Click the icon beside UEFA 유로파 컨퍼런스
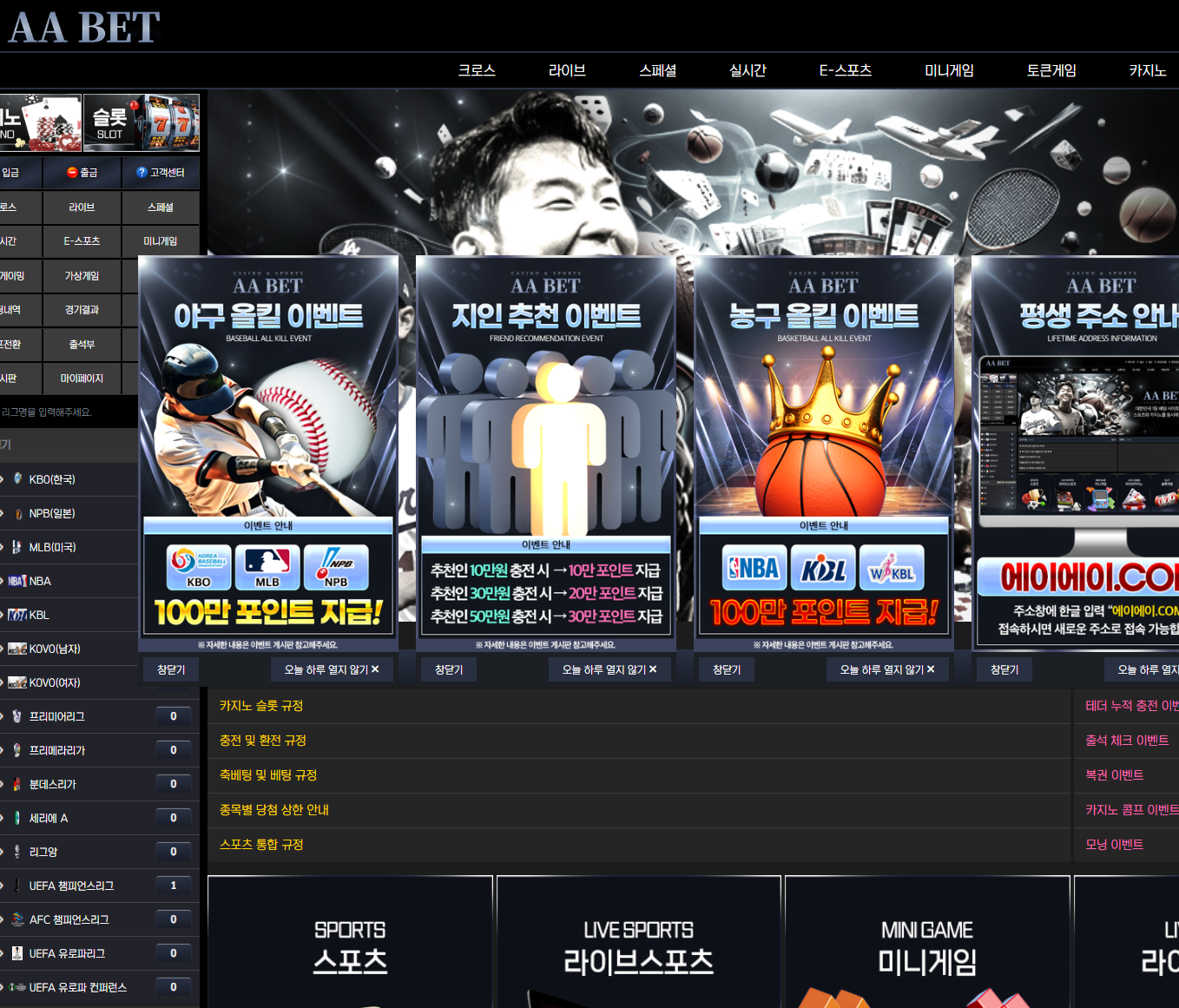This screenshot has height=1008, width=1179. pos(17,988)
